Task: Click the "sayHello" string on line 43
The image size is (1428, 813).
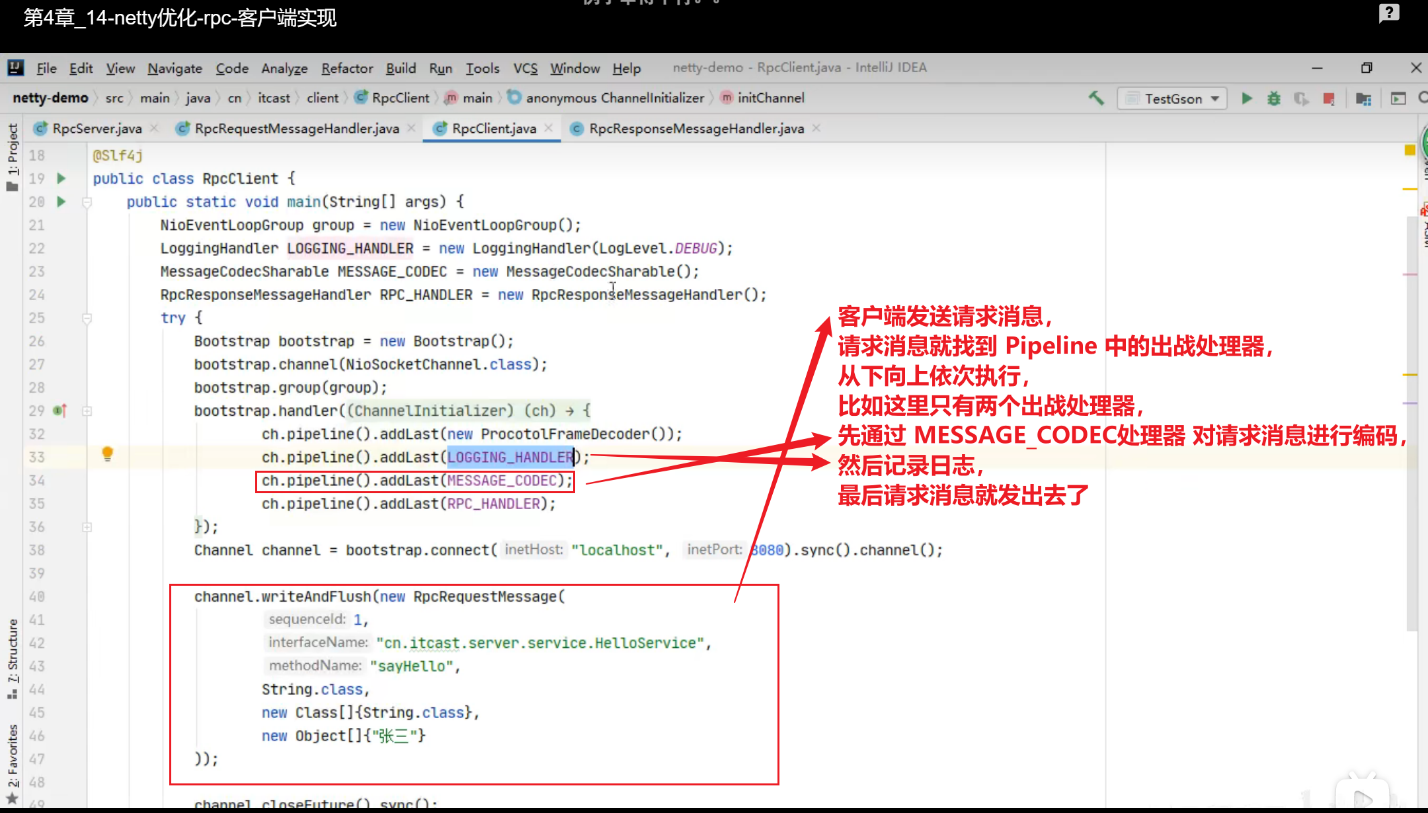Action: click(414, 666)
